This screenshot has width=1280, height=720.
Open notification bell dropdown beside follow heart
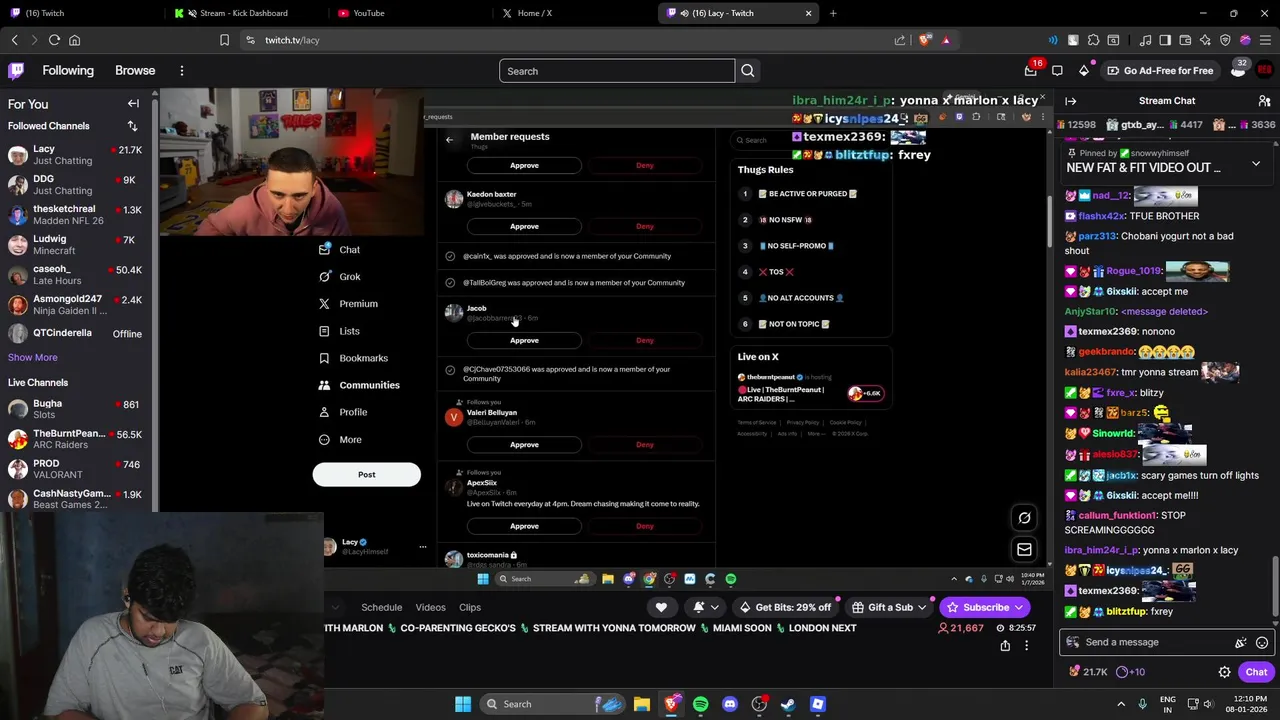(706, 607)
